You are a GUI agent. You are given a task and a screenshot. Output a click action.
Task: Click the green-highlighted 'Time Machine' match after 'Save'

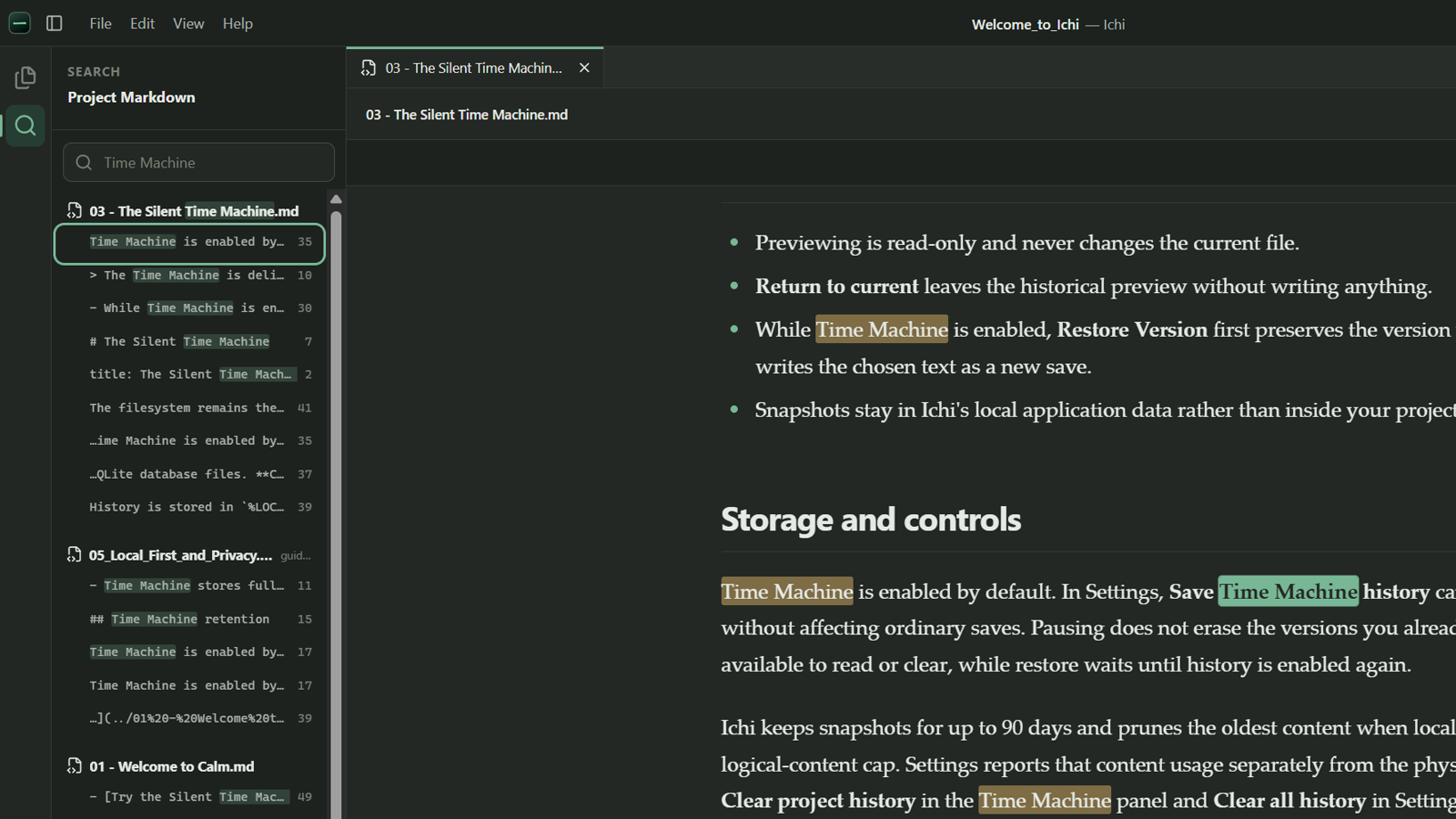[x=1288, y=591]
